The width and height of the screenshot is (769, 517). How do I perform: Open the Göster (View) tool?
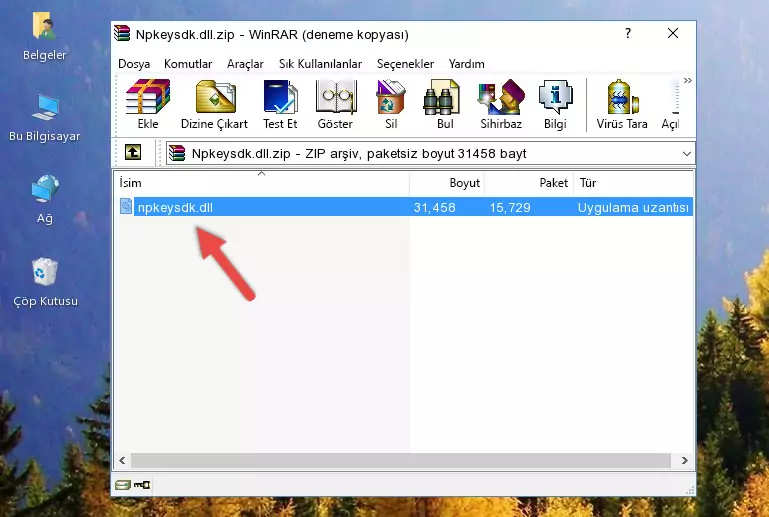(335, 104)
